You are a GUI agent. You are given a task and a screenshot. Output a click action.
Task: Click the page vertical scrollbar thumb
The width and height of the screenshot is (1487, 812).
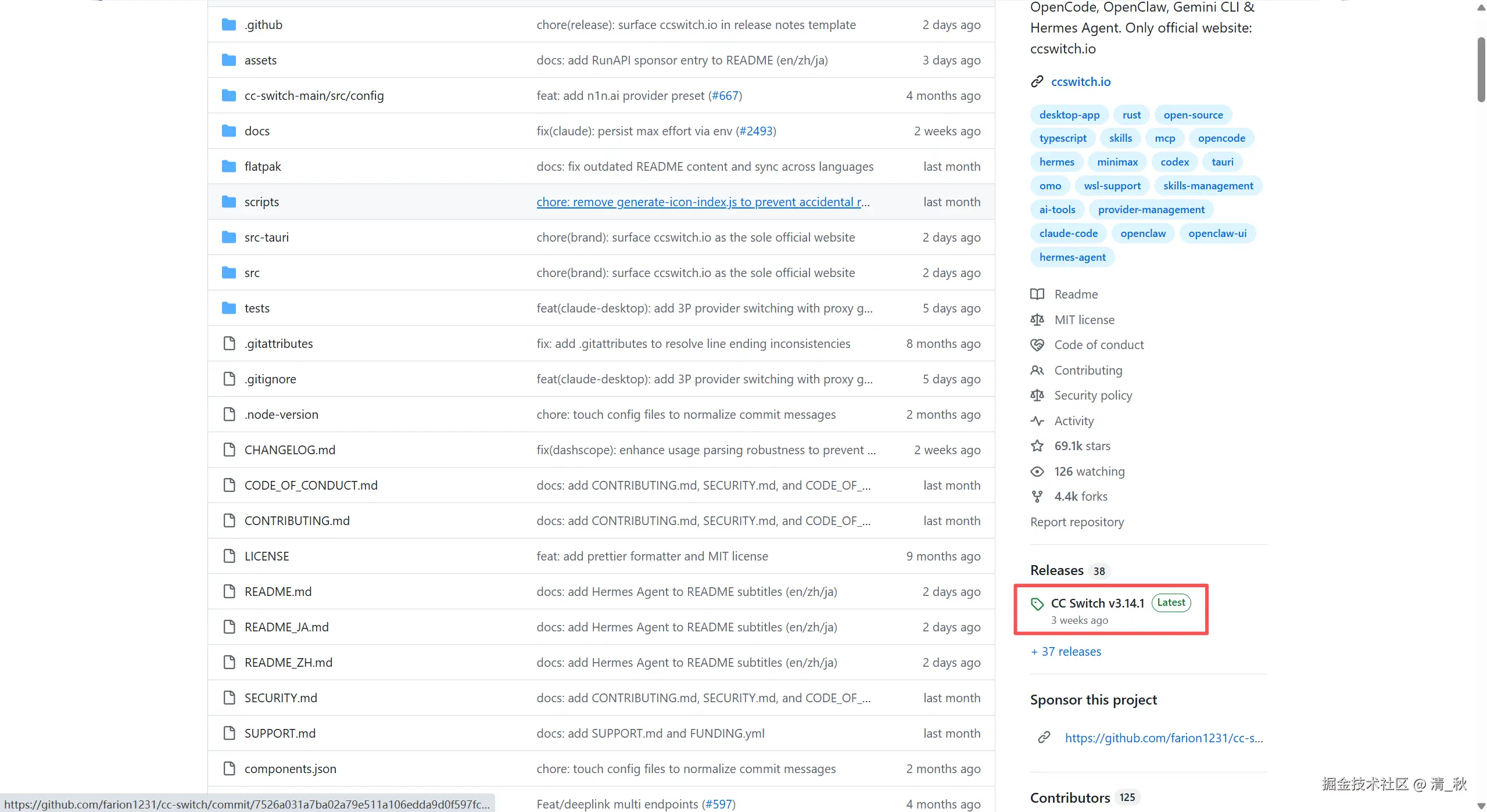click(x=1481, y=70)
